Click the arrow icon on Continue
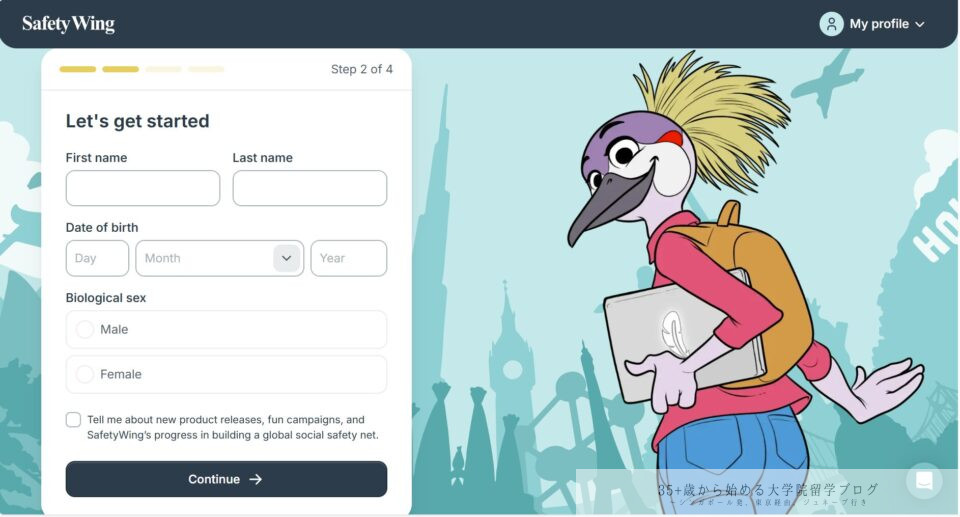The height and width of the screenshot is (517, 960). tap(255, 479)
